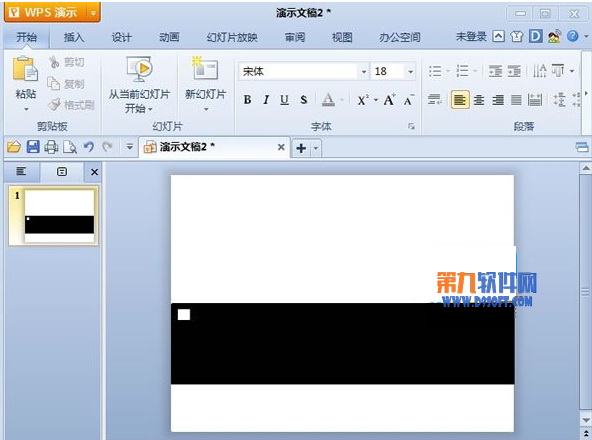Apply font color A button

[328, 100]
